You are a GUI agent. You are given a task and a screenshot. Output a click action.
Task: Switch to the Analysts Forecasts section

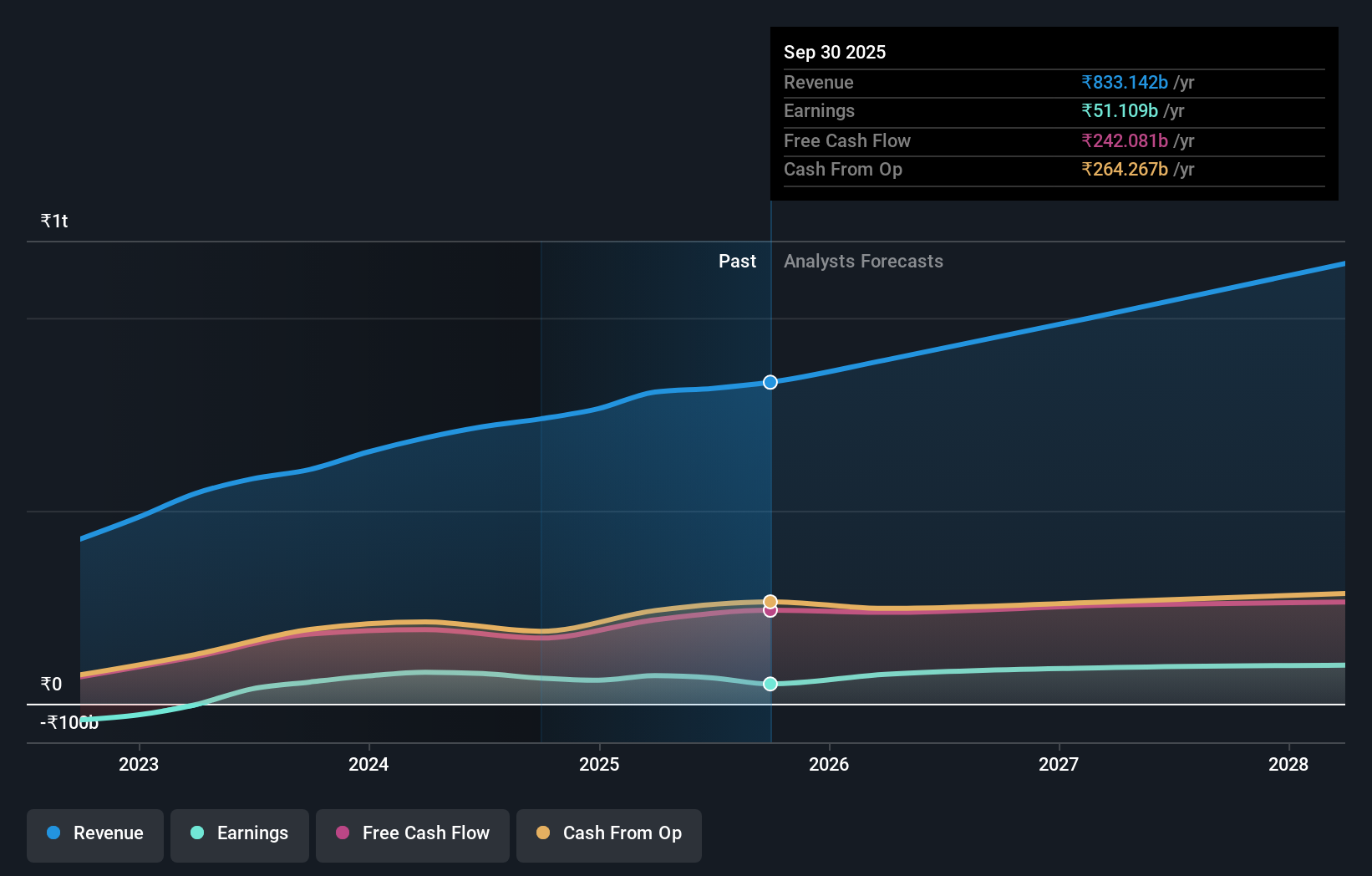(x=863, y=261)
